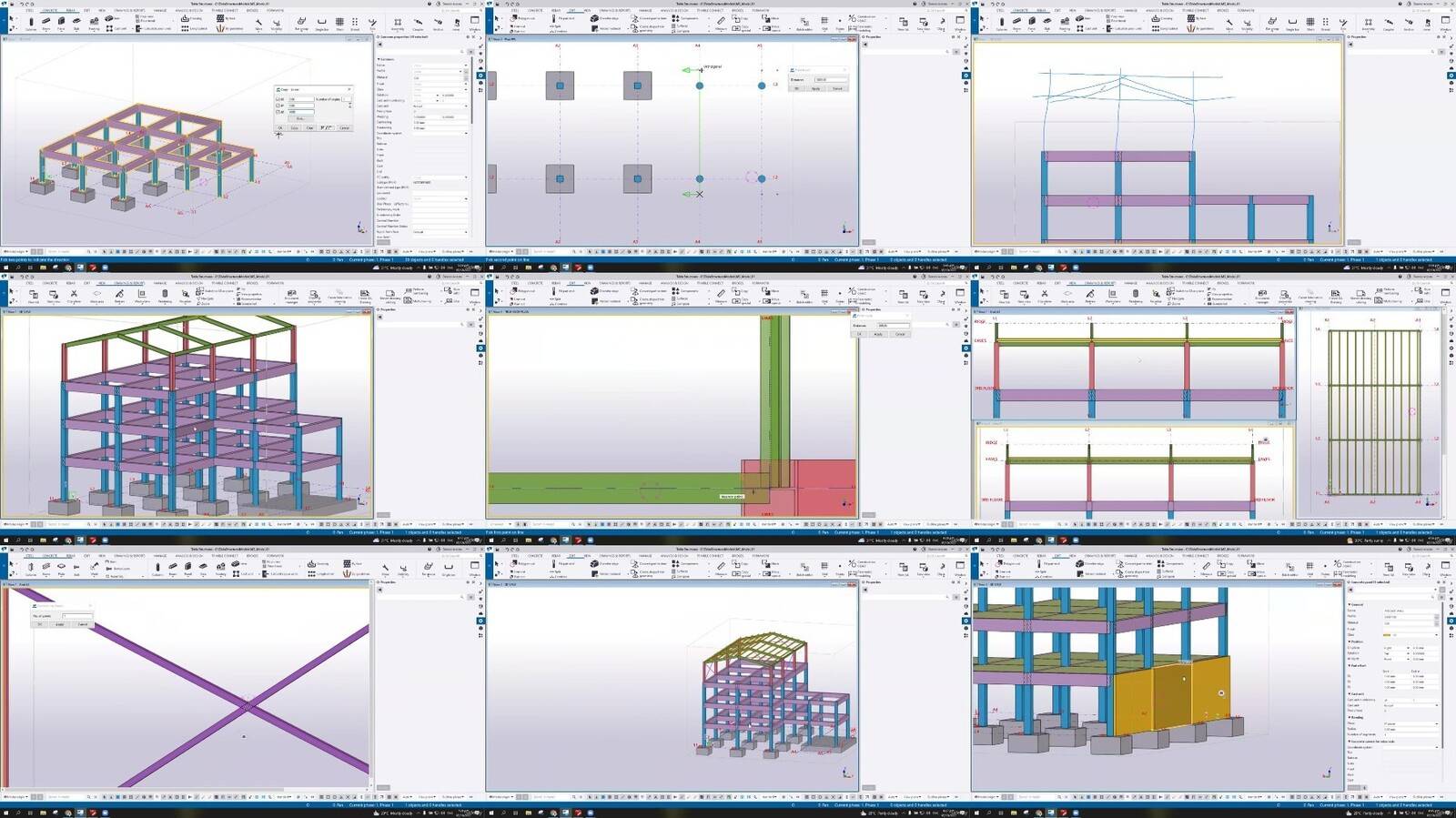Select the Points tool in the plan view window
The height and width of the screenshot is (818, 1456).
click(x=841, y=23)
